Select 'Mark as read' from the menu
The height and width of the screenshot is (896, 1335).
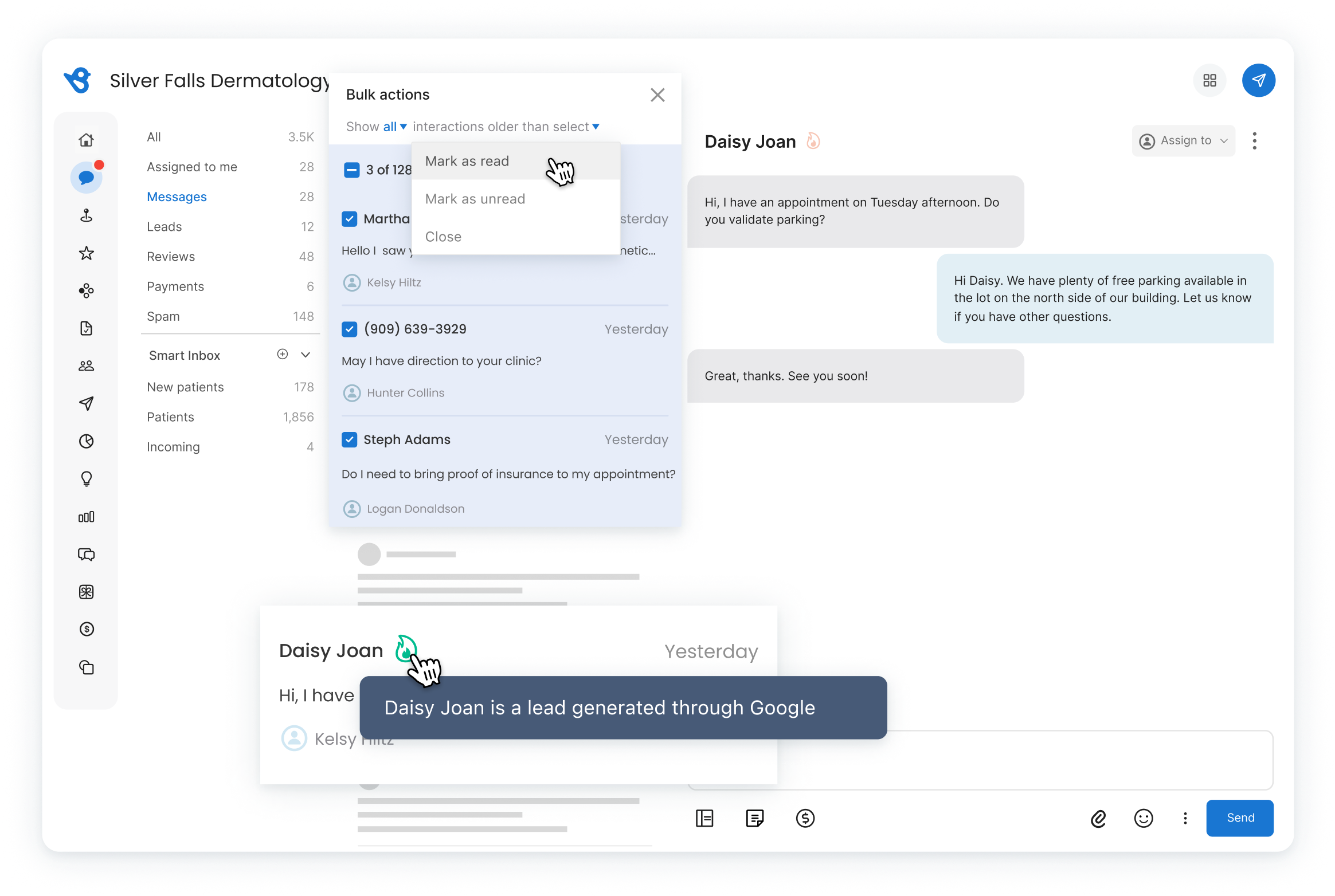click(x=467, y=161)
